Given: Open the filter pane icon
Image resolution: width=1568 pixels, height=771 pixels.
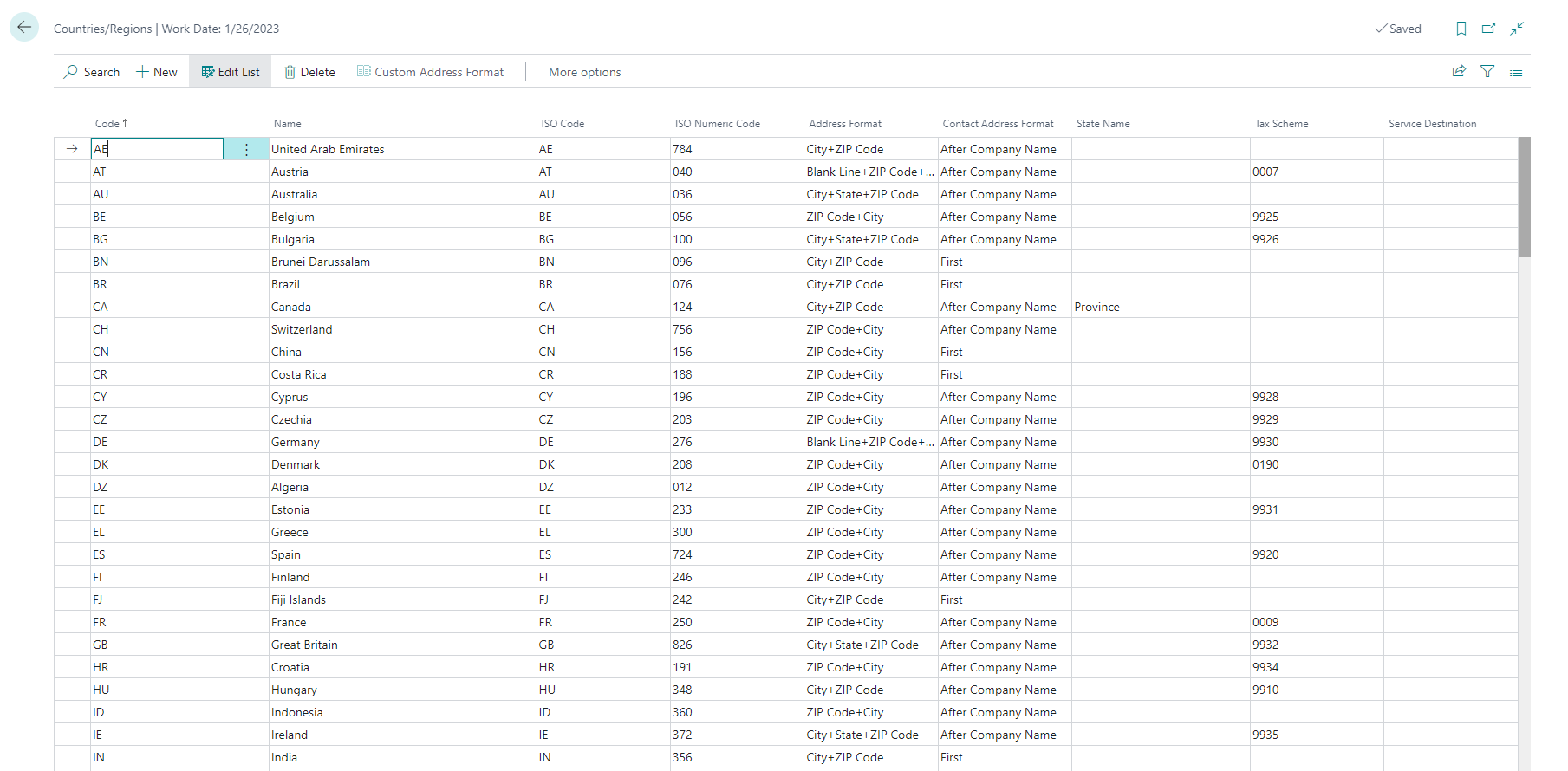Looking at the screenshot, I should coord(1487,72).
